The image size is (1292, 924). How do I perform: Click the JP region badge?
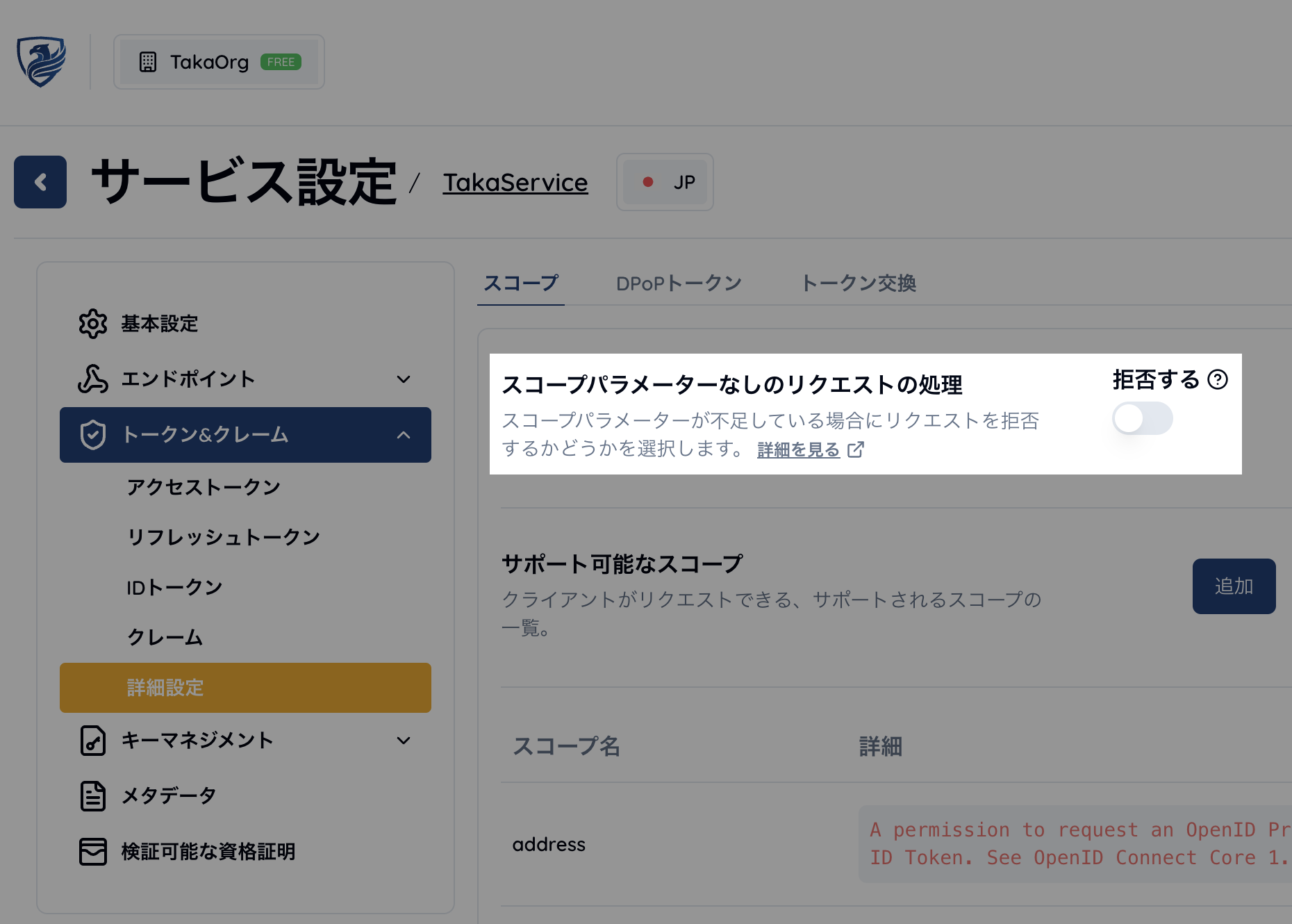click(x=664, y=182)
